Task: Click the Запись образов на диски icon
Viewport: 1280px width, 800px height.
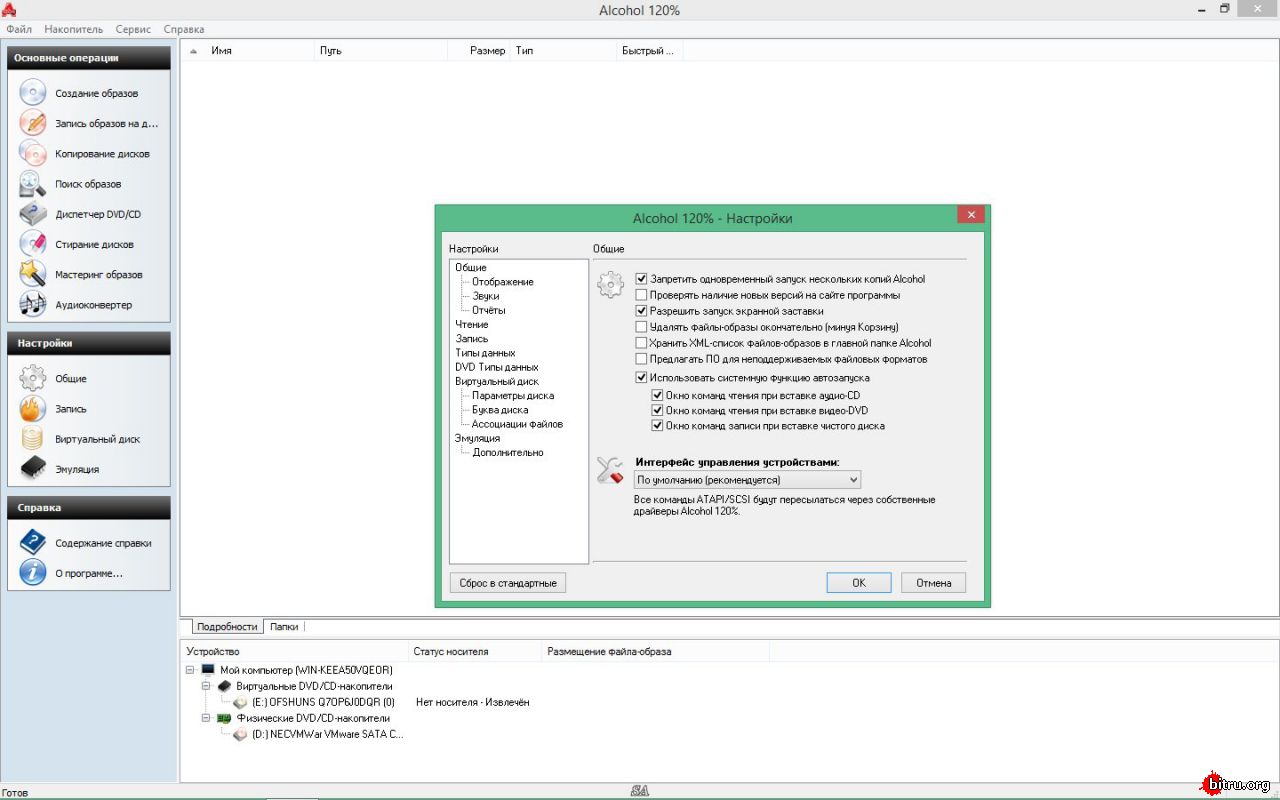Action: point(33,123)
